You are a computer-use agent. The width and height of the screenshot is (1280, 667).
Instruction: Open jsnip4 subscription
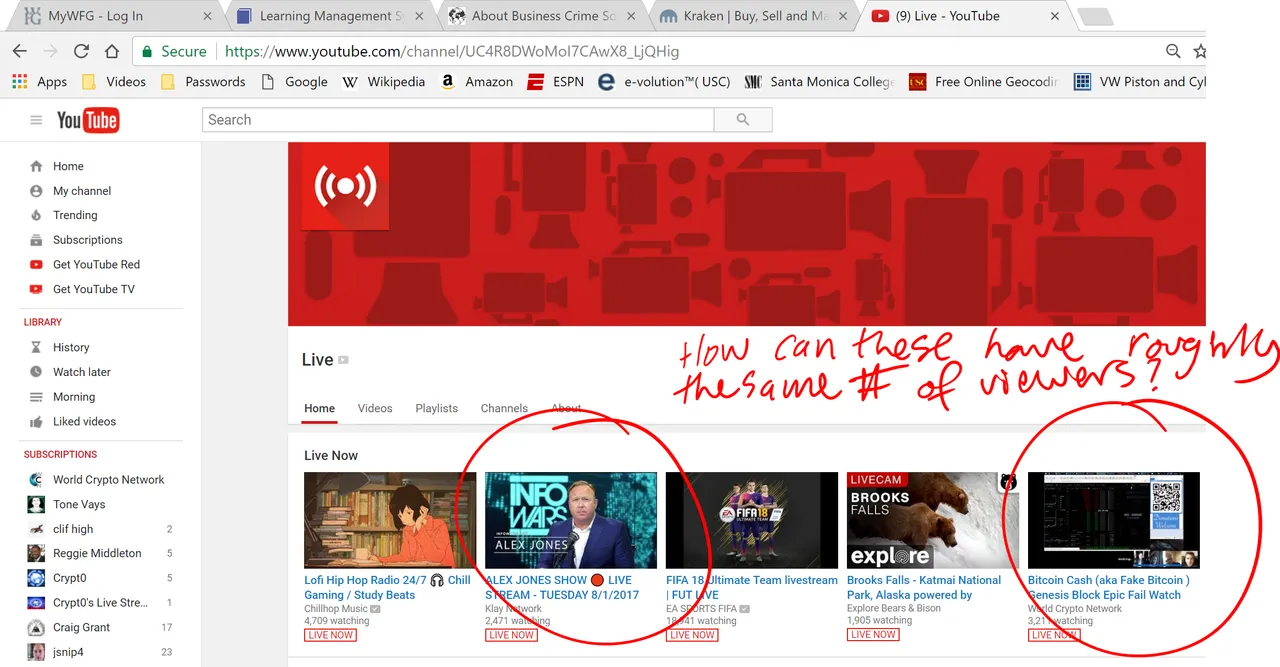click(x=70, y=652)
